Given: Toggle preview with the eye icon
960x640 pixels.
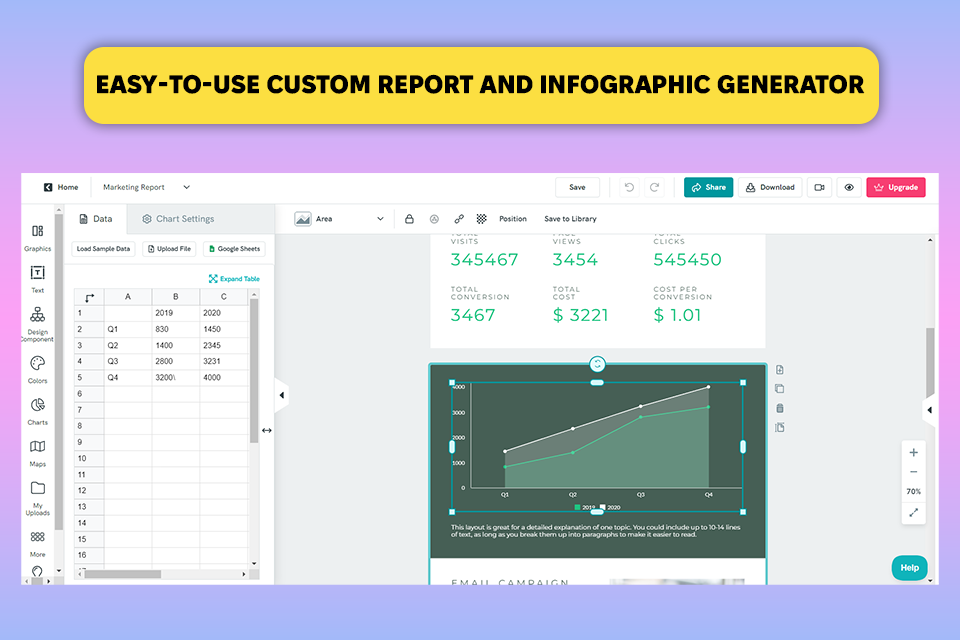Looking at the screenshot, I should point(849,187).
